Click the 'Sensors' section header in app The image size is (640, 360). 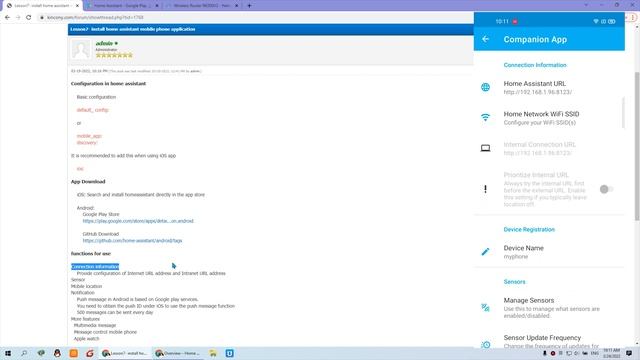point(514,282)
